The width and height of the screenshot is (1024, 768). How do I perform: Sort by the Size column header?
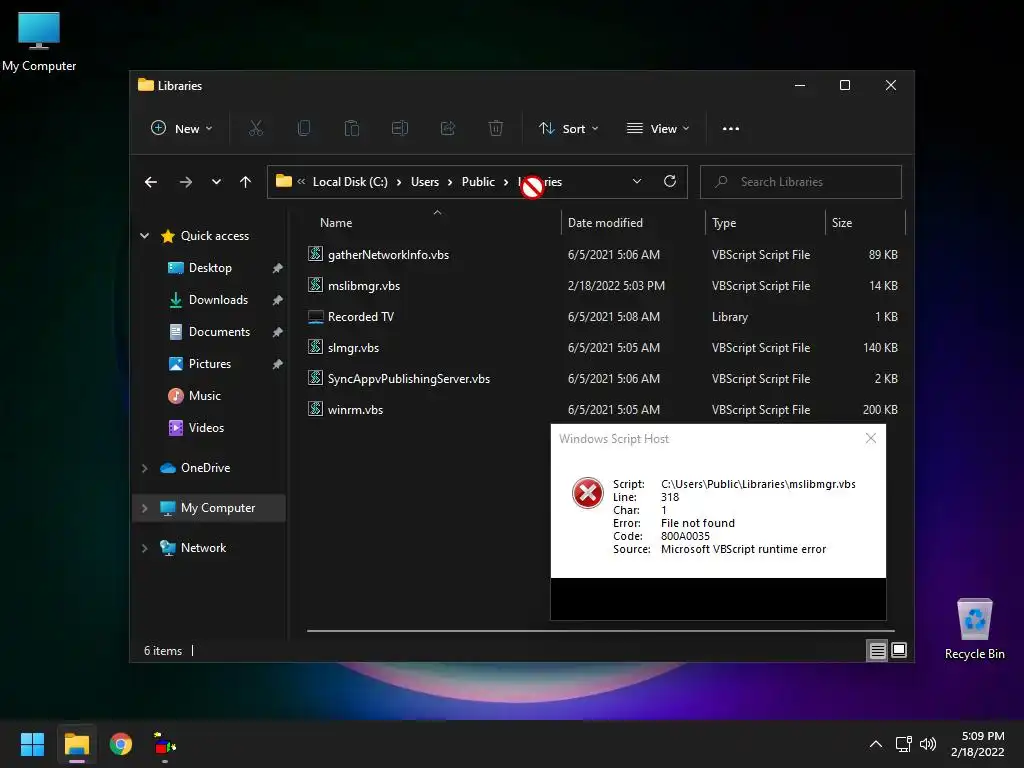(842, 223)
